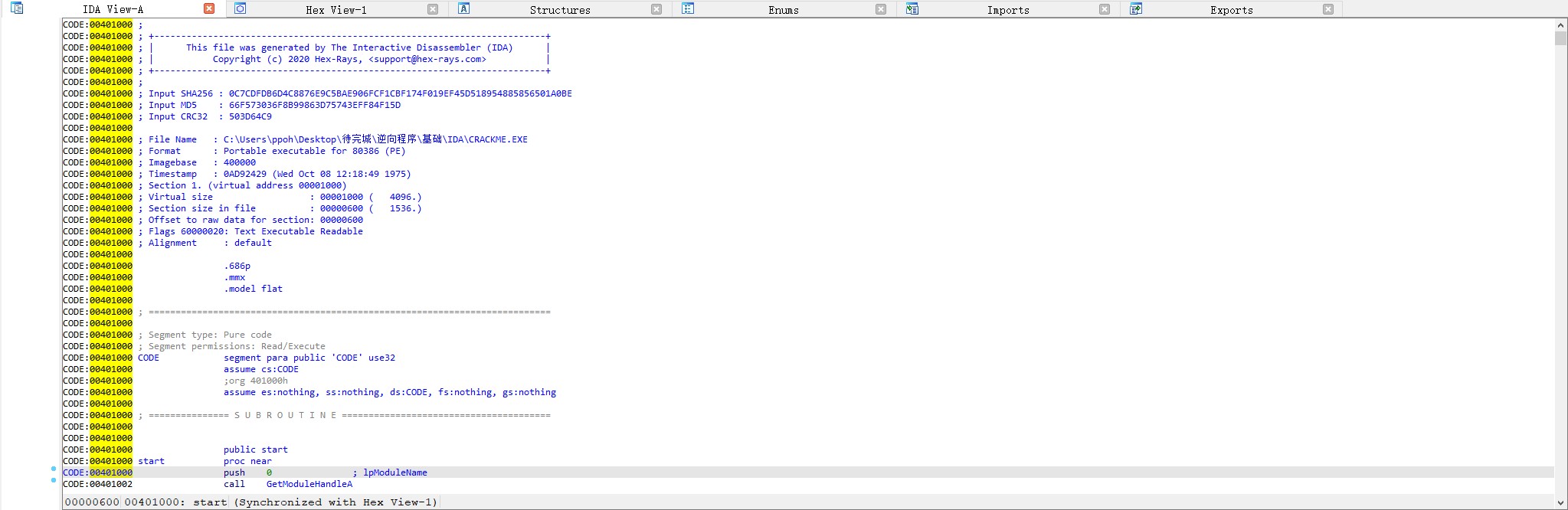Select the 'public start' line
Image resolution: width=1568 pixels, height=510 pixels.
tap(256, 450)
